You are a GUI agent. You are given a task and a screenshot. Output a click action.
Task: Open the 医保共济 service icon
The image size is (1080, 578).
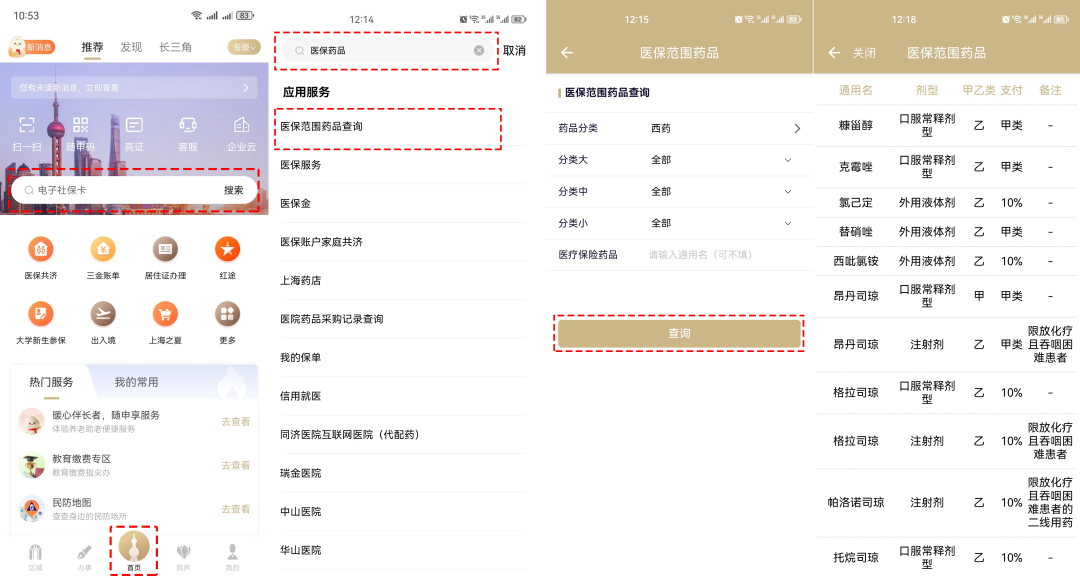[x=41, y=250]
